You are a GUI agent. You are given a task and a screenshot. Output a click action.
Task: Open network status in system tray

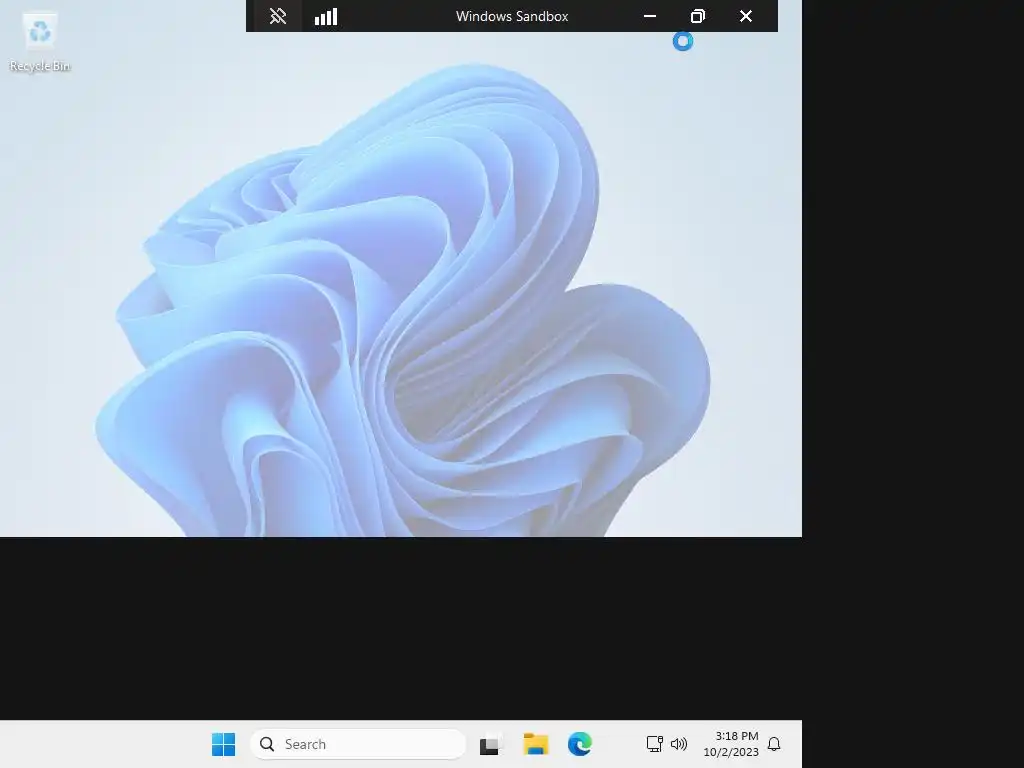click(x=654, y=744)
